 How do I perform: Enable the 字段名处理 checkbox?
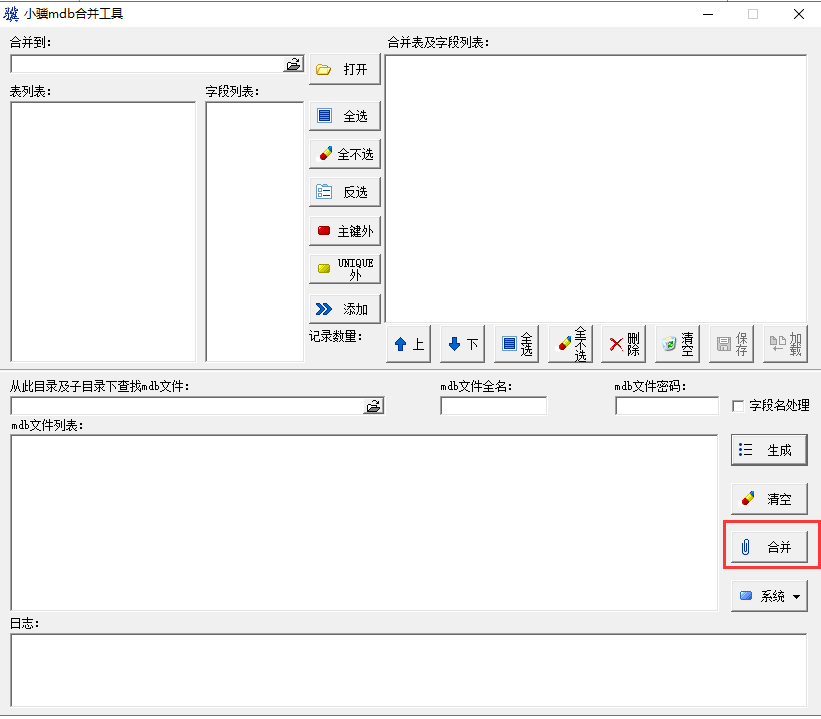tap(738, 406)
